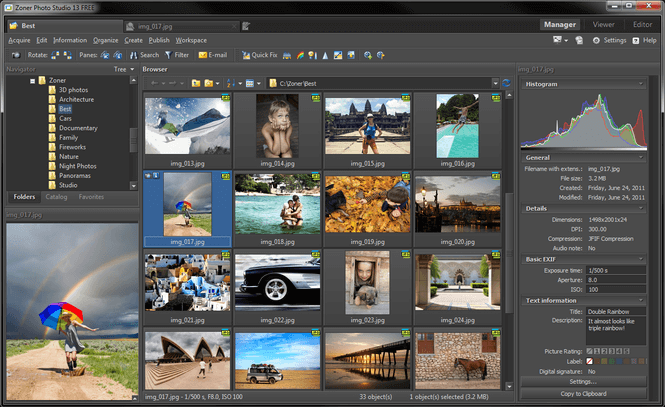The width and height of the screenshot is (665, 407).
Task: Select the 'no label' crossed box
Action: tap(588, 361)
